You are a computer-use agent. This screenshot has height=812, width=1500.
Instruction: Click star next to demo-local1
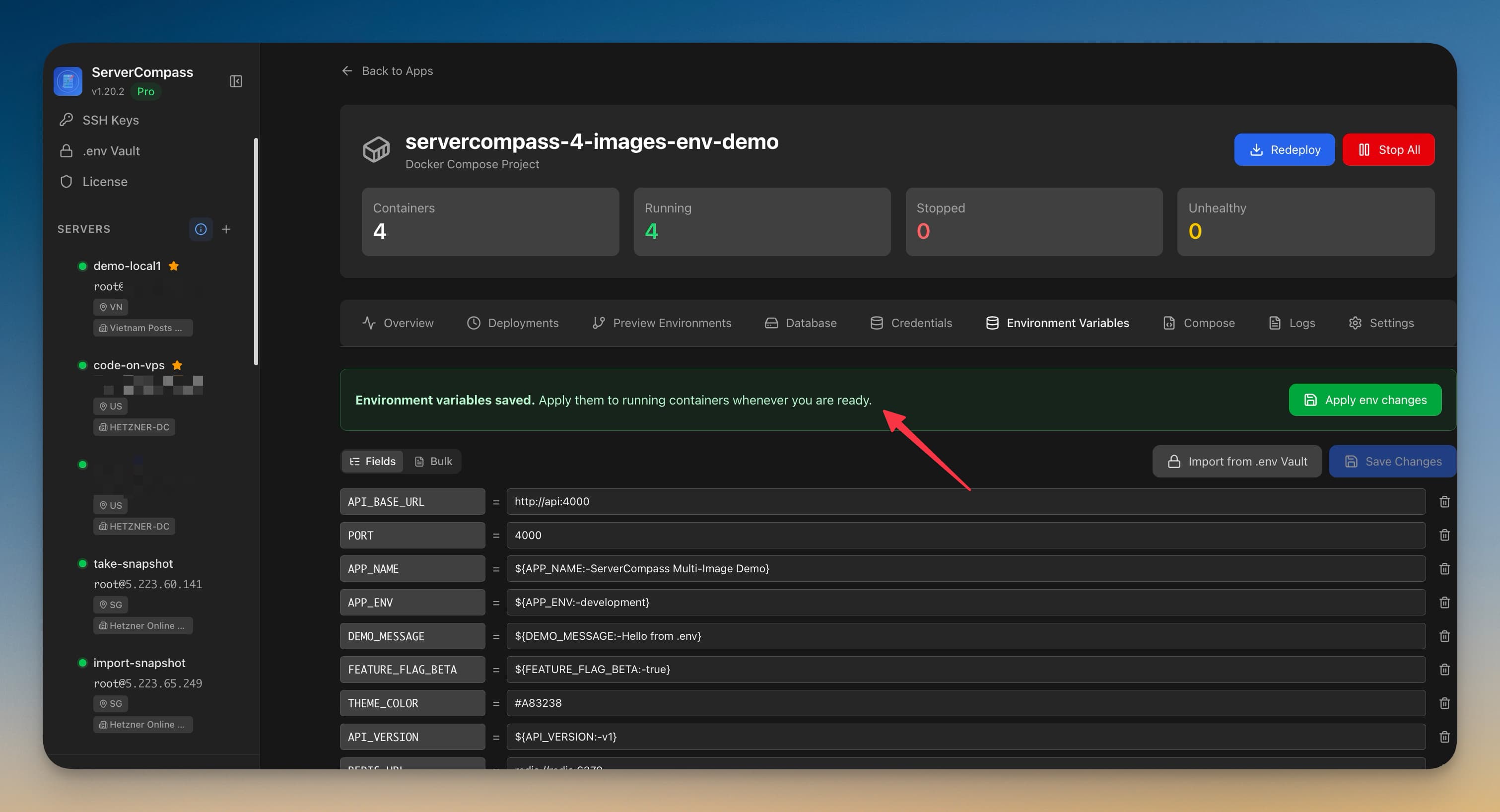(174, 266)
